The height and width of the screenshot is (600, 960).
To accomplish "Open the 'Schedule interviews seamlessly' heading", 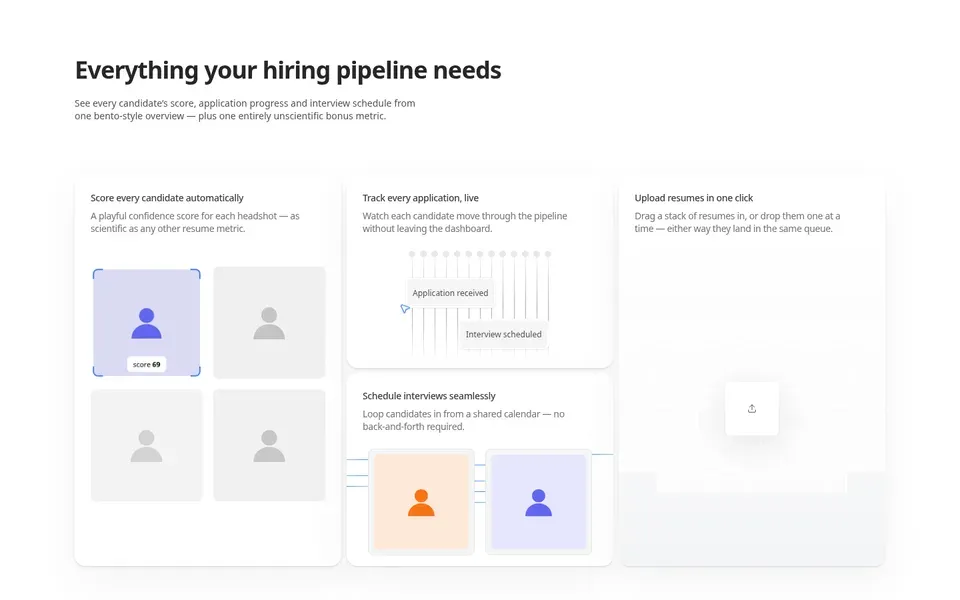I will pyautogui.click(x=429, y=396).
